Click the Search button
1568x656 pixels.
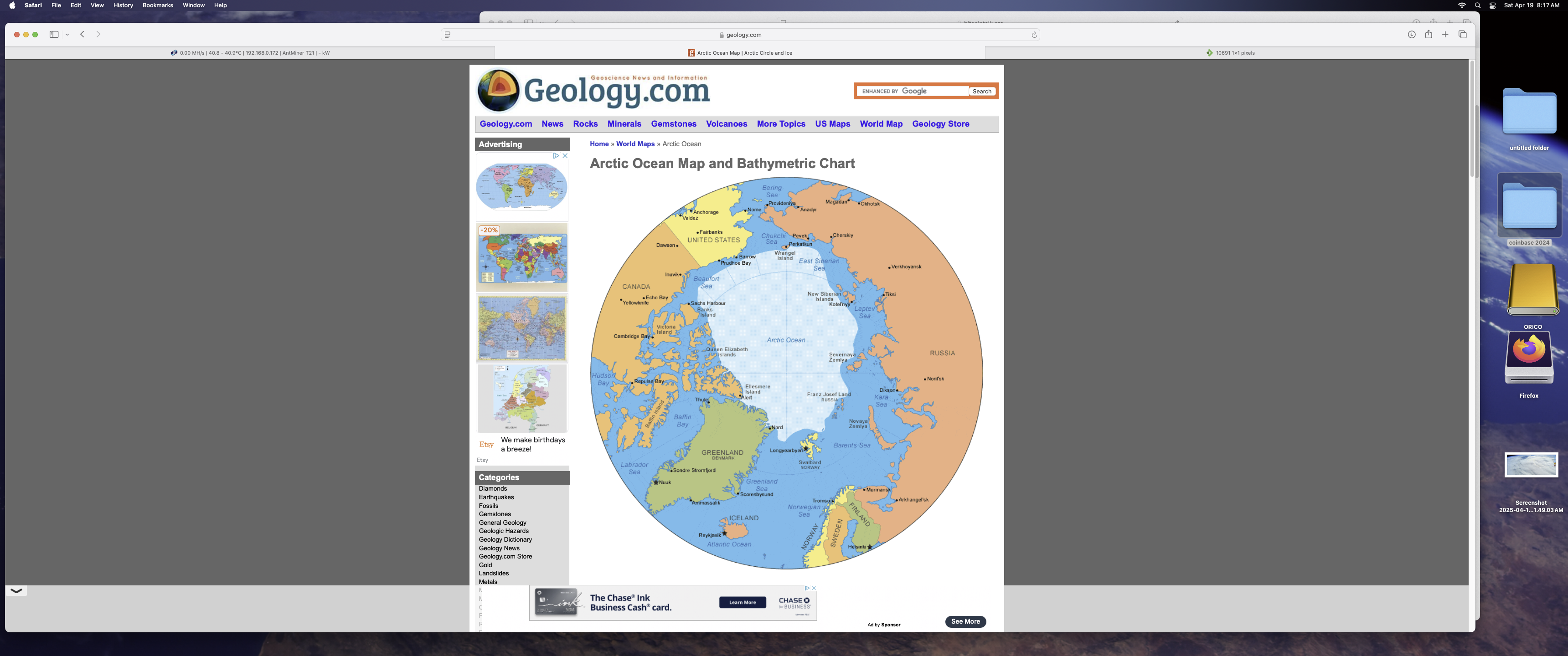point(982,91)
